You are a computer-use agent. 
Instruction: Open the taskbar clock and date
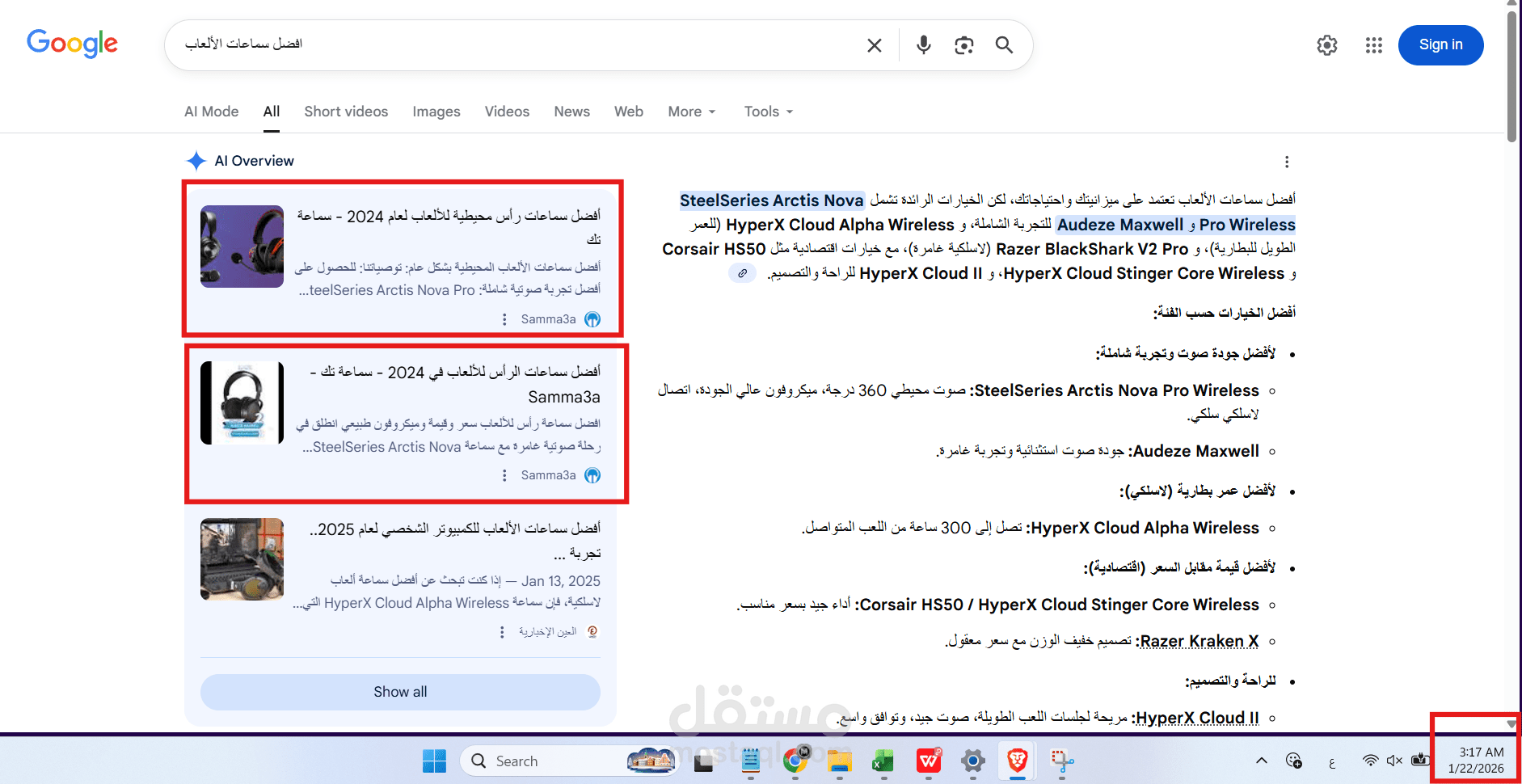click(x=1476, y=761)
